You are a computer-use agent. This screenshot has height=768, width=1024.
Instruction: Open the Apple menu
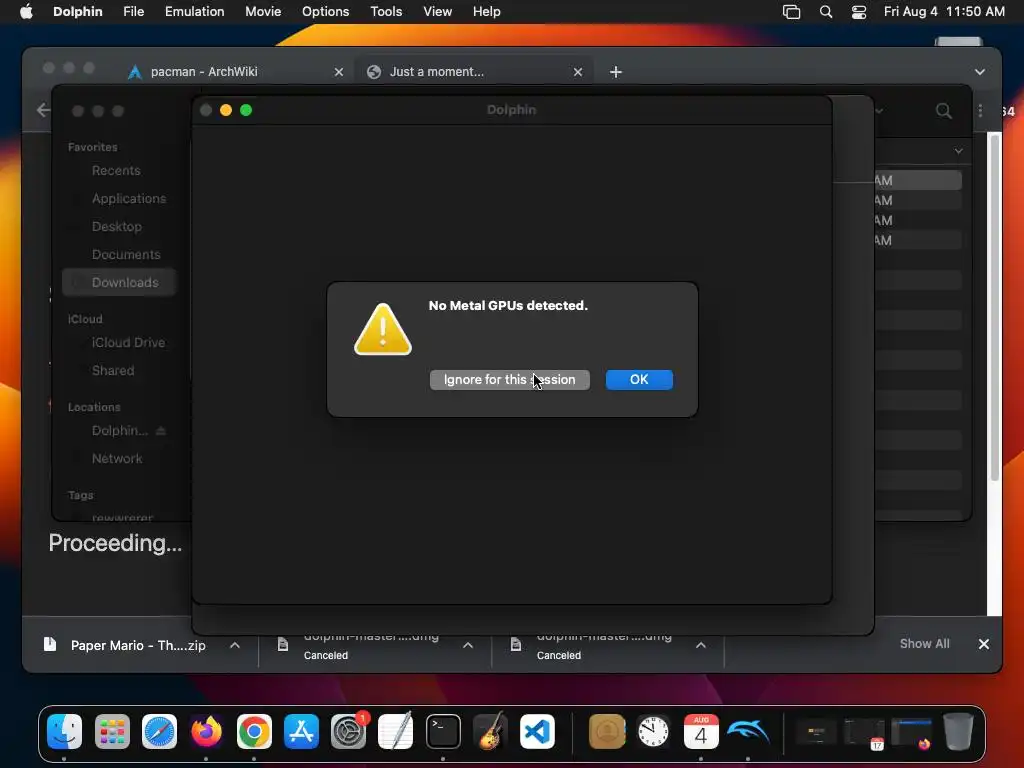pos(26,11)
